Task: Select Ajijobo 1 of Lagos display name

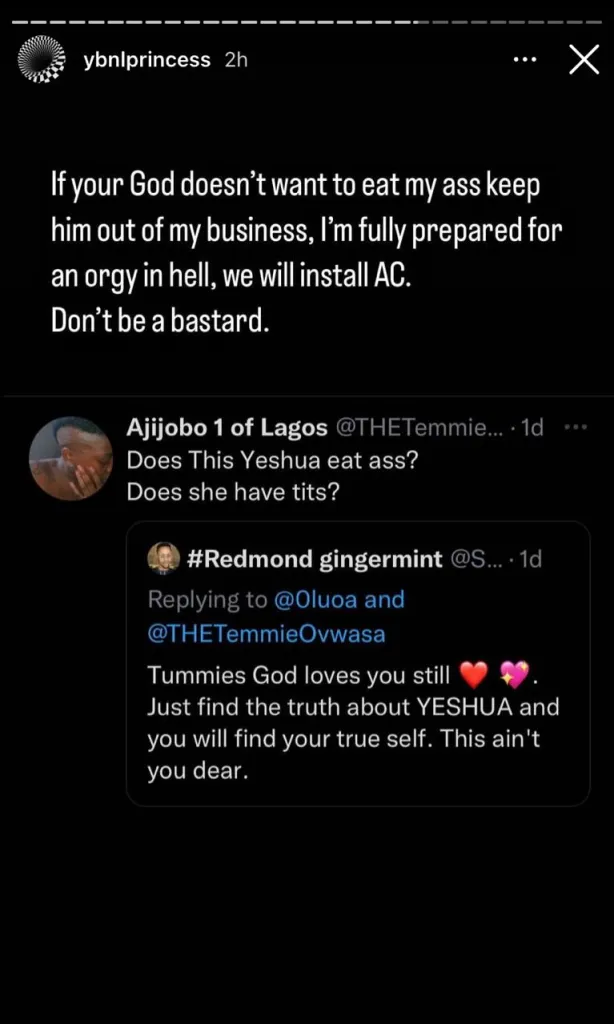Action: (x=227, y=428)
